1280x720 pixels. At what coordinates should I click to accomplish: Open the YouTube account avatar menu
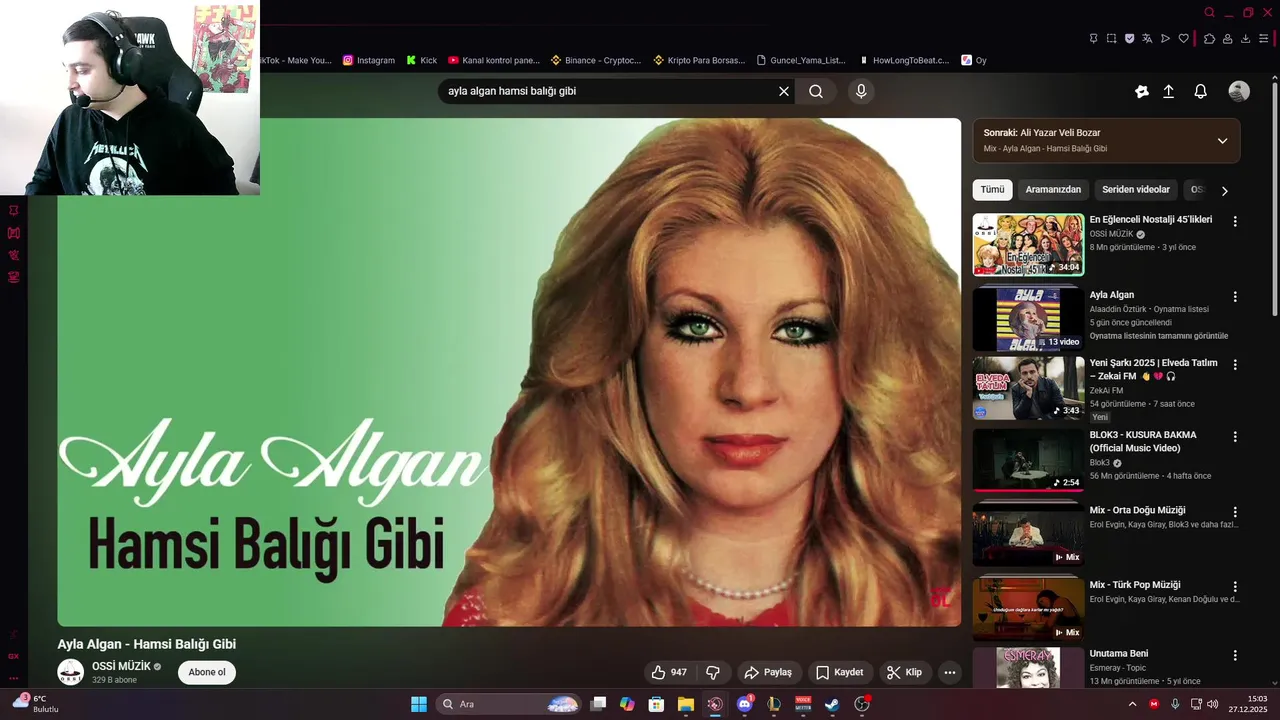pyautogui.click(x=1239, y=91)
